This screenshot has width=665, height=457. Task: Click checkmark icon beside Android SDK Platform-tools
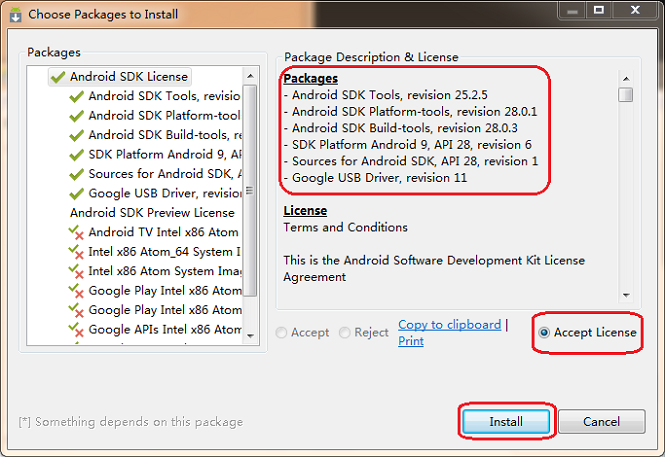[76, 116]
